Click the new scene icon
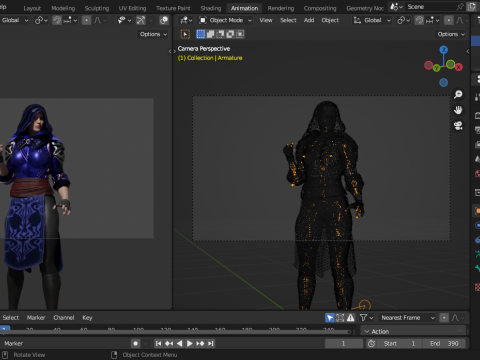 click(472, 7)
